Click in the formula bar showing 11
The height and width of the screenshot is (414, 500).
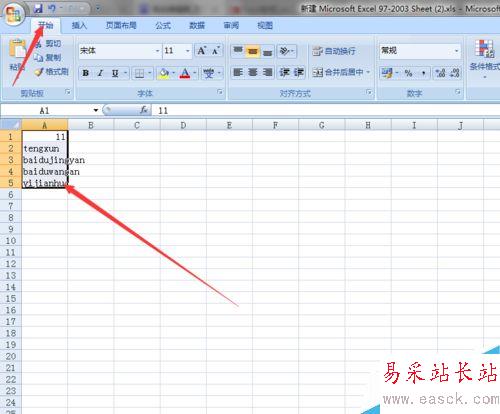325,110
